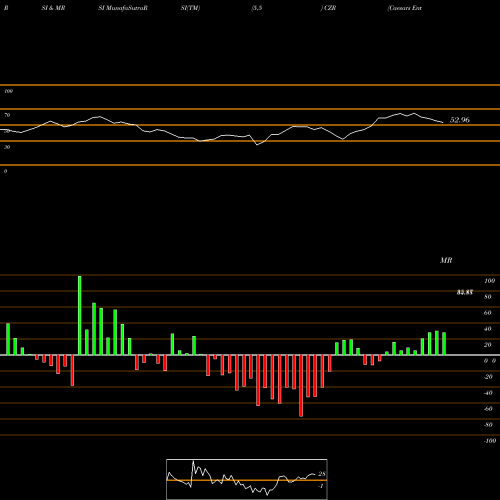
Task: Open the mini overview chart thumbnail
Action: [247, 479]
